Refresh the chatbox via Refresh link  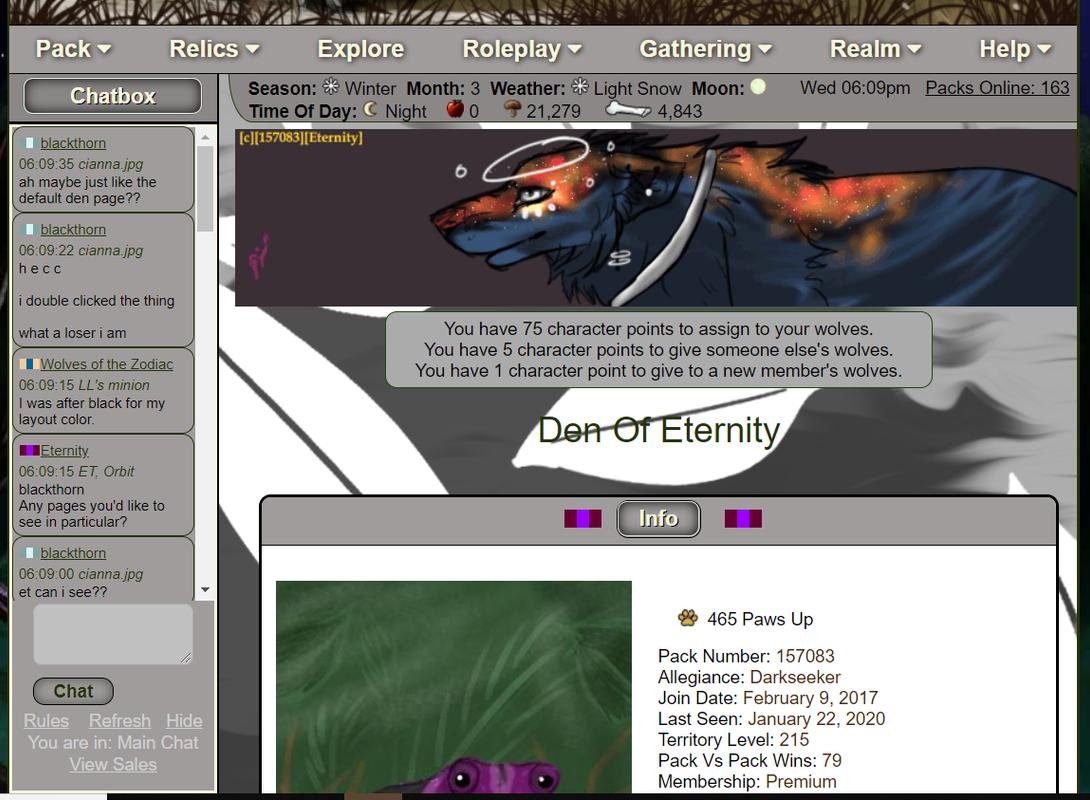pyautogui.click(x=120, y=721)
